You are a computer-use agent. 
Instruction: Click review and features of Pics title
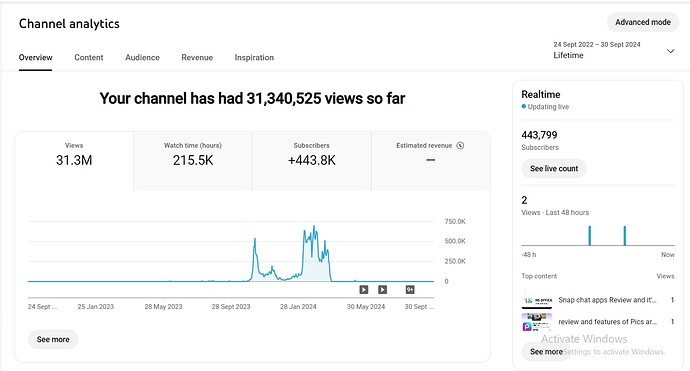(607, 322)
